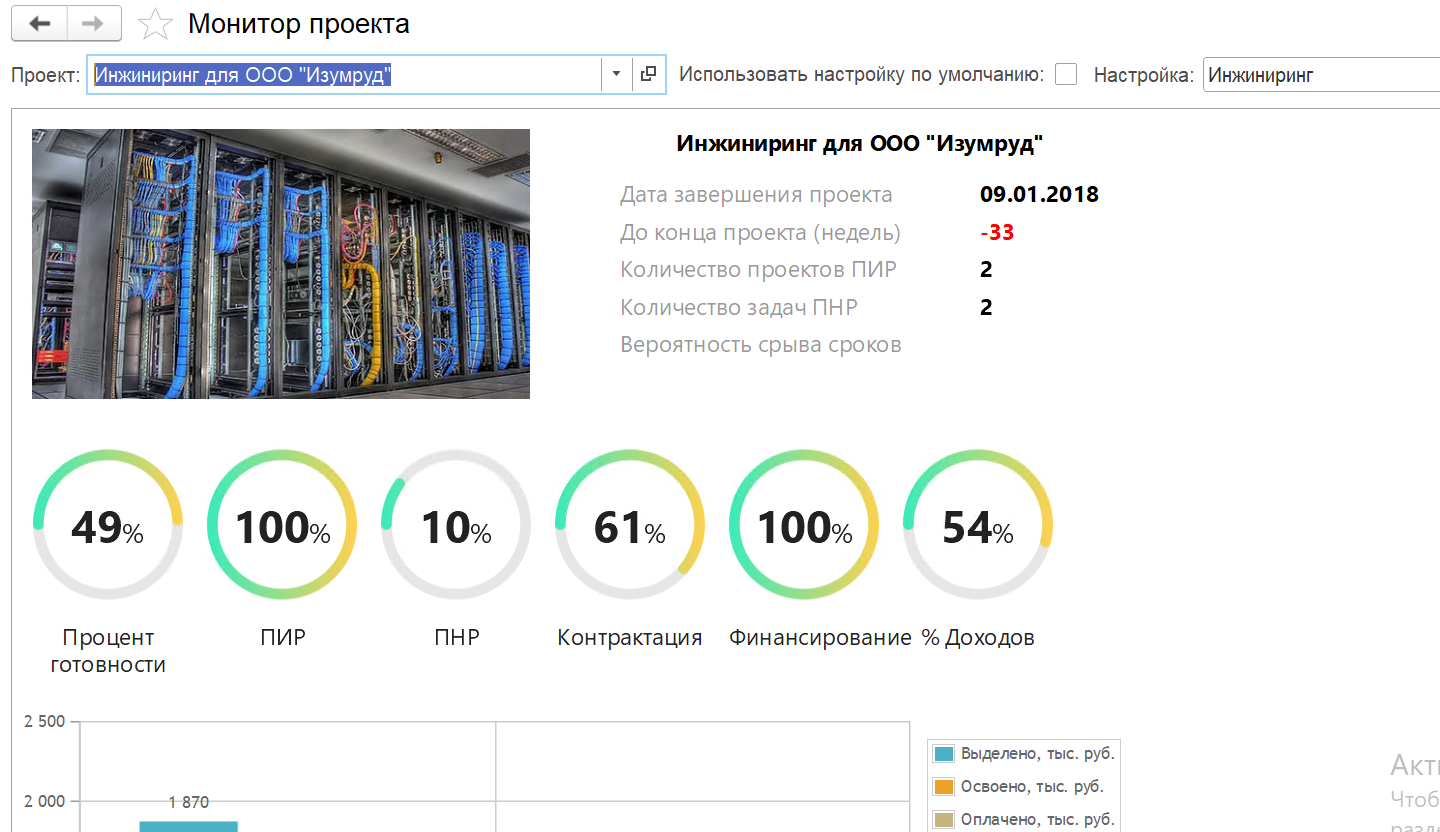This screenshot has height=832, width=1440.
Task: Open the project dropdown list arrow
Action: (x=616, y=74)
